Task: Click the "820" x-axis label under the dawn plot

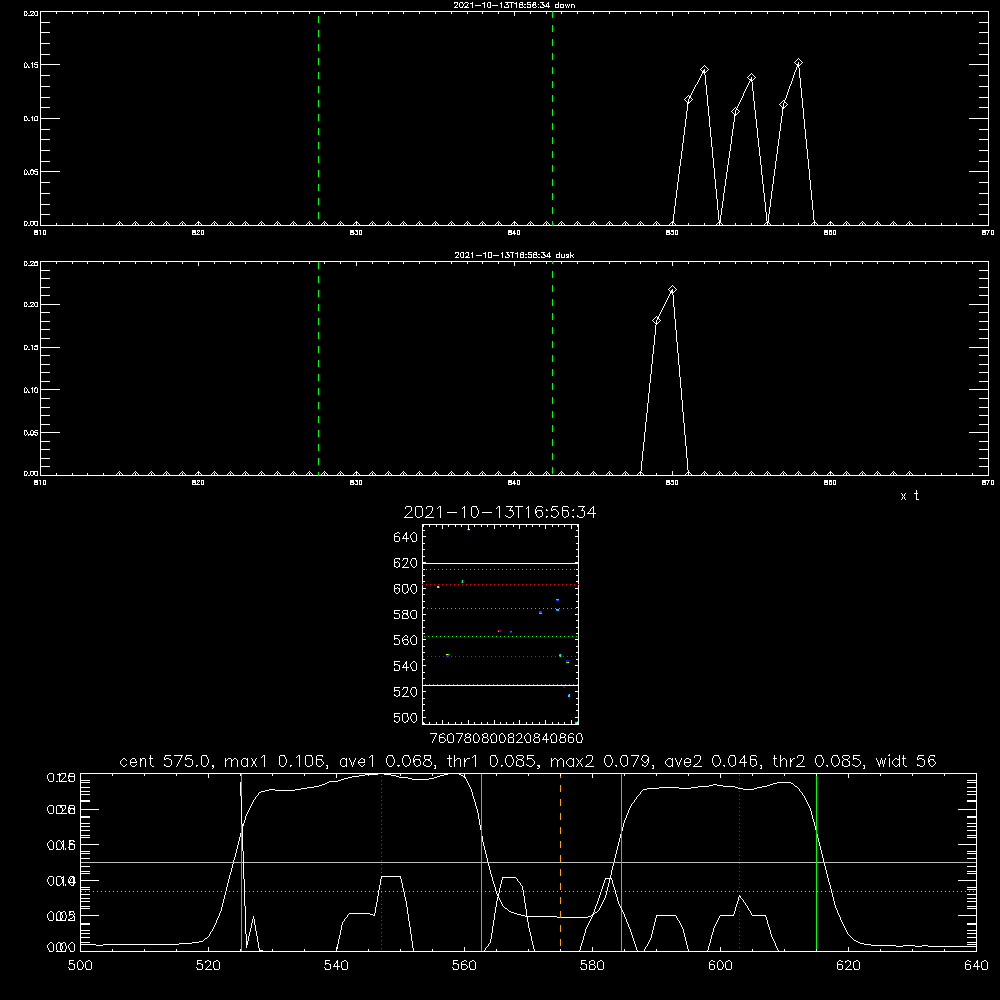Action: tap(198, 233)
